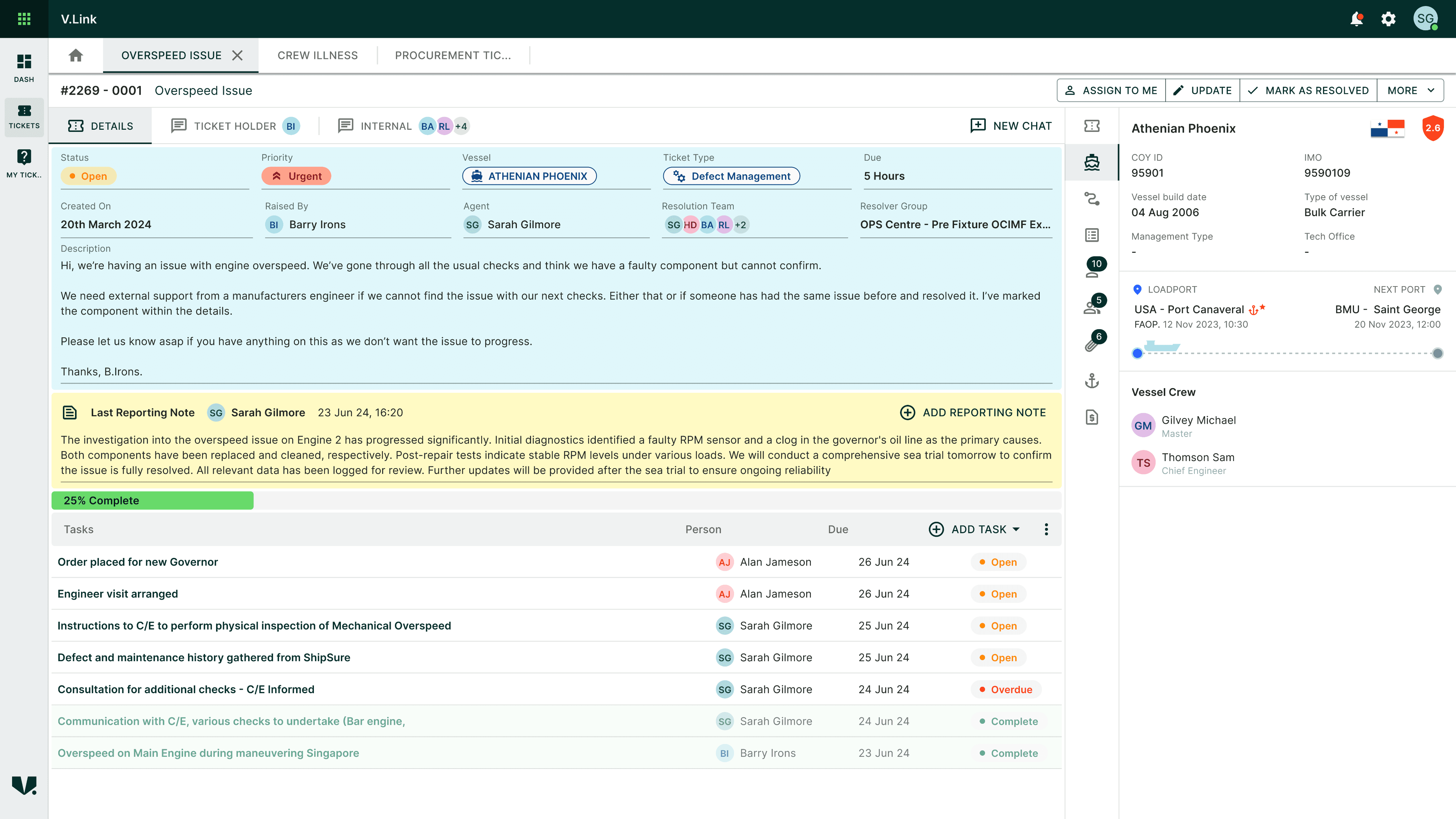Open task list kebab menu
This screenshot has width=1456, height=819.
[x=1046, y=529]
